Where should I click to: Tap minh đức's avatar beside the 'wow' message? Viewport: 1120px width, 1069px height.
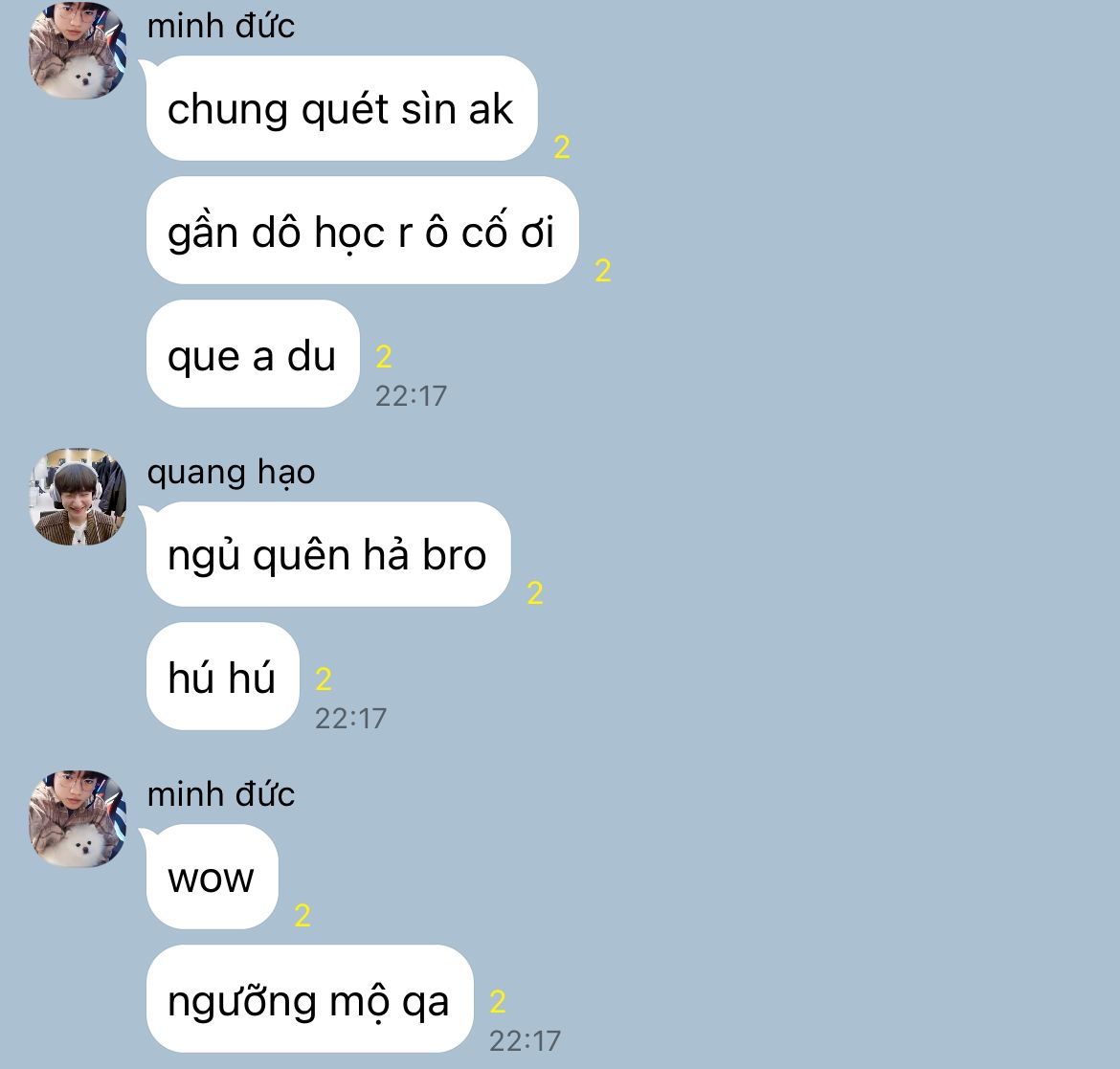point(78,818)
